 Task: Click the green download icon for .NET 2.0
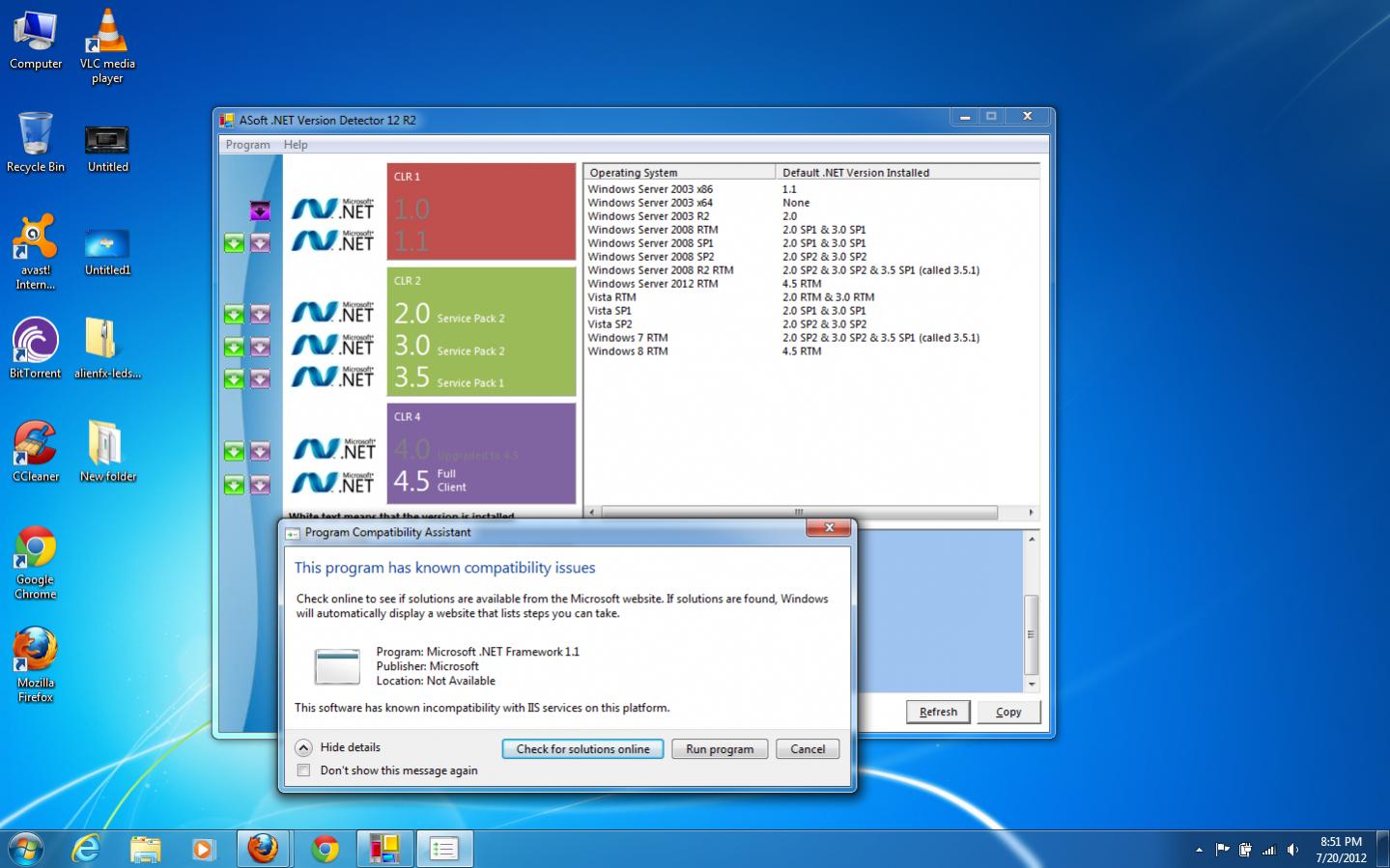click(x=234, y=314)
